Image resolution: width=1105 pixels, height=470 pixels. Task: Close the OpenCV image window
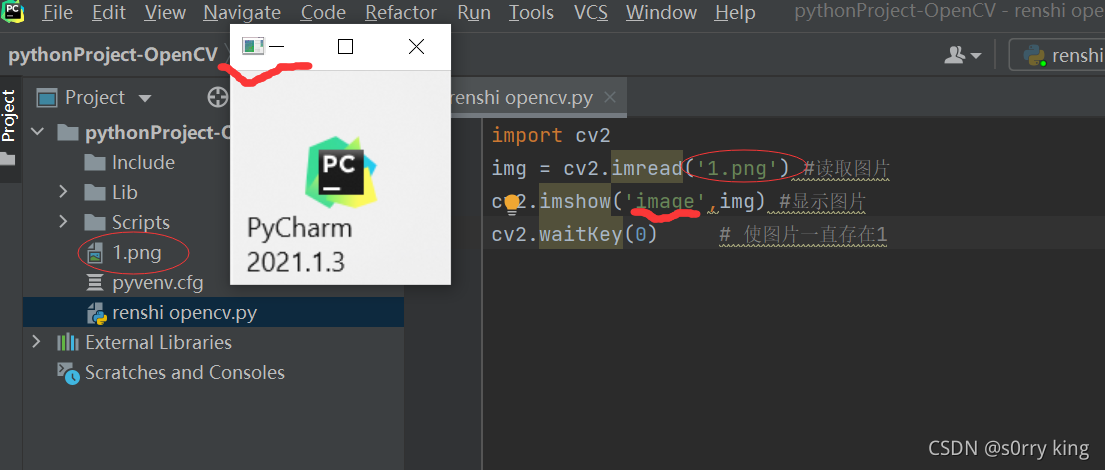tap(416, 47)
